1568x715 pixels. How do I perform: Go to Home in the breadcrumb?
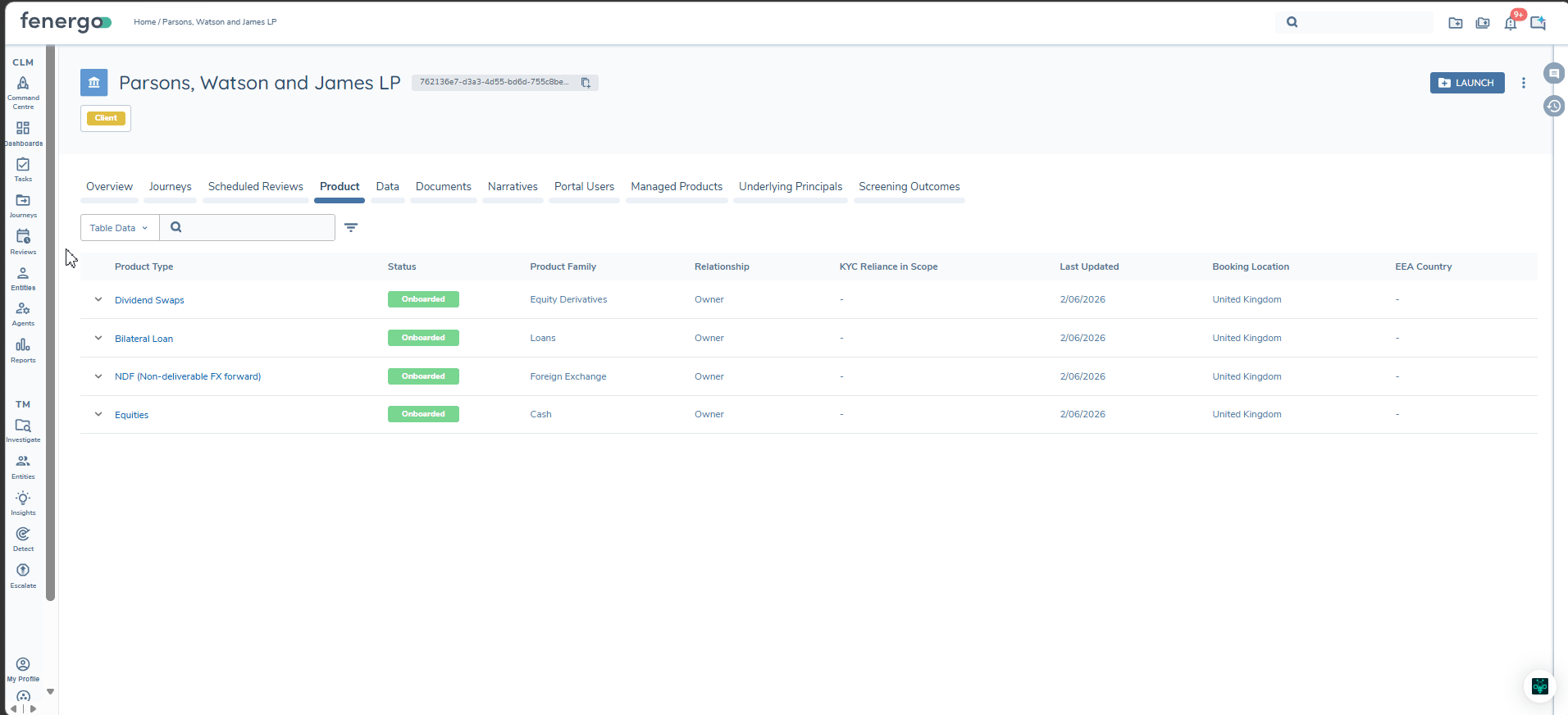tap(144, 22)
